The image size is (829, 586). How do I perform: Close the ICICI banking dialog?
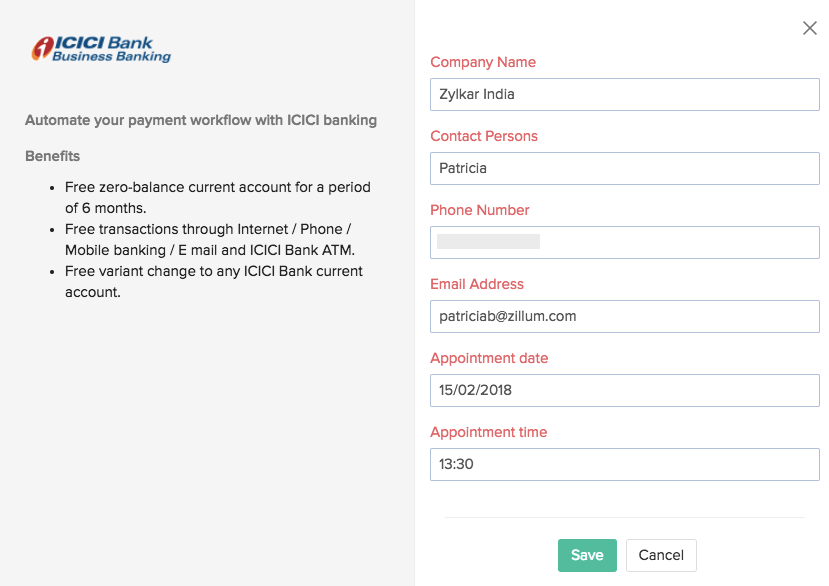pos(810,28)
